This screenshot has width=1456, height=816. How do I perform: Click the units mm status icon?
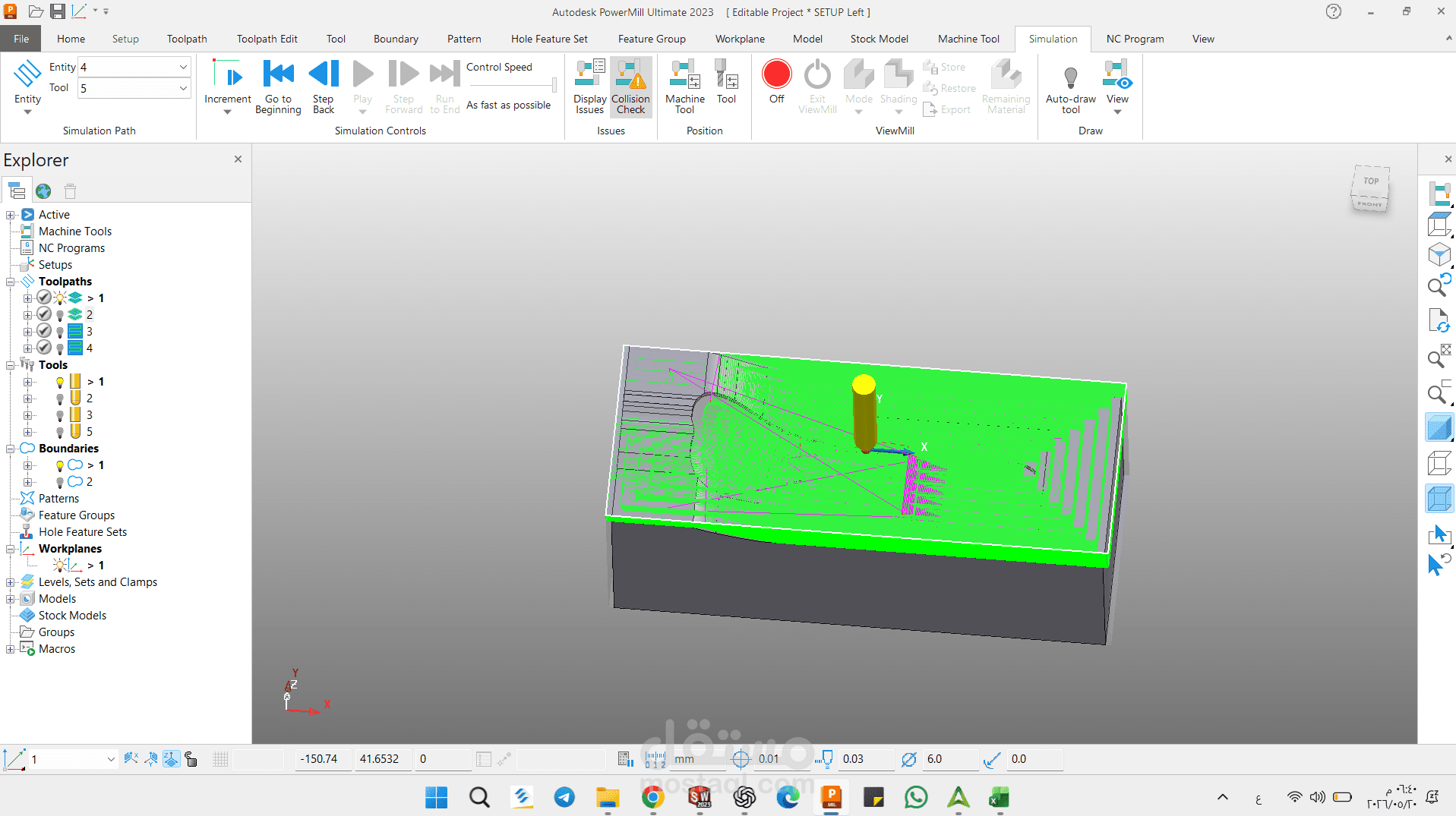point(655,759)
